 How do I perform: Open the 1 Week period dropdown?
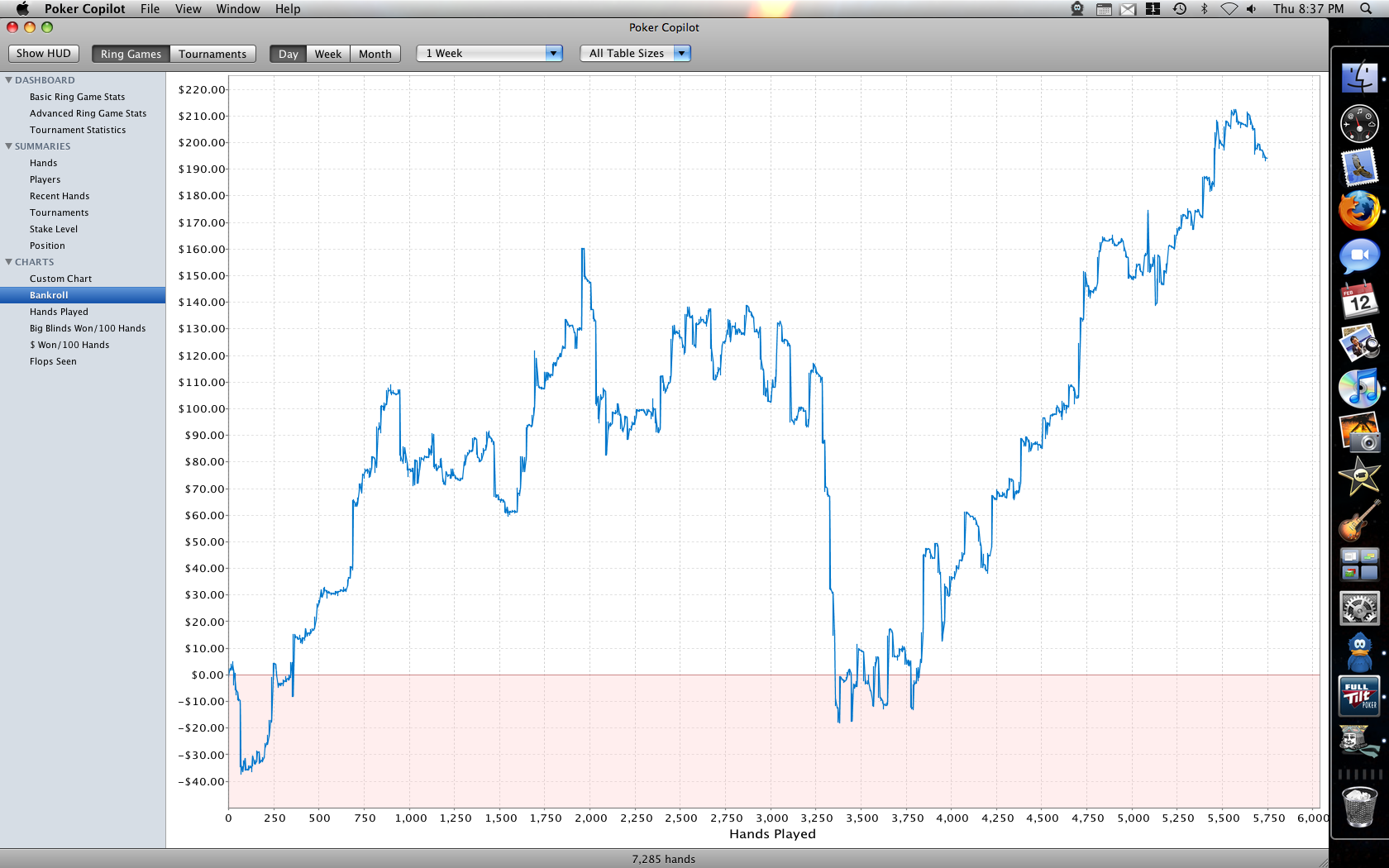tap(489, 53)
